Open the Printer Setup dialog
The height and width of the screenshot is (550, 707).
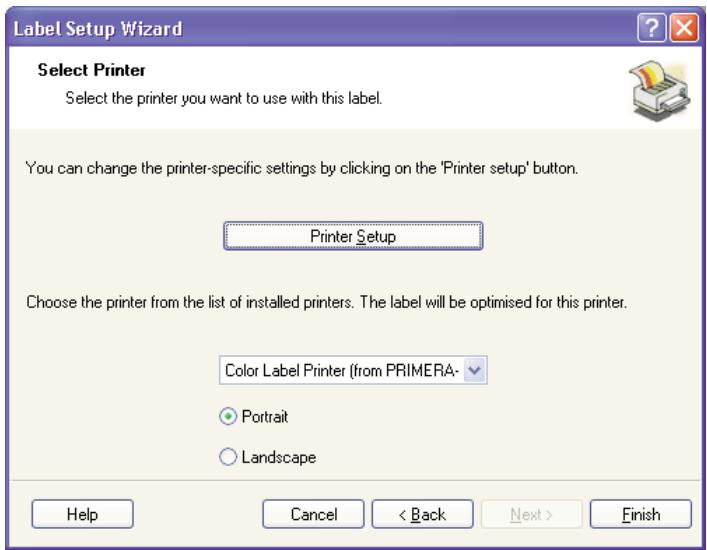(354, 236)
